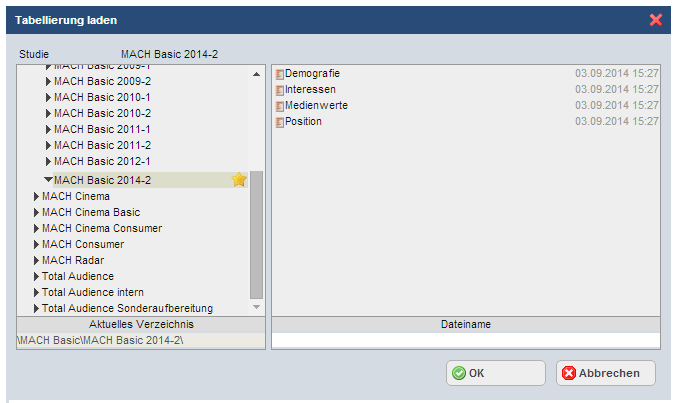Screen dimensions: 676x403
Task: Expand MACH Basic 2011-2 node
Action: click(x=48, y=145)
